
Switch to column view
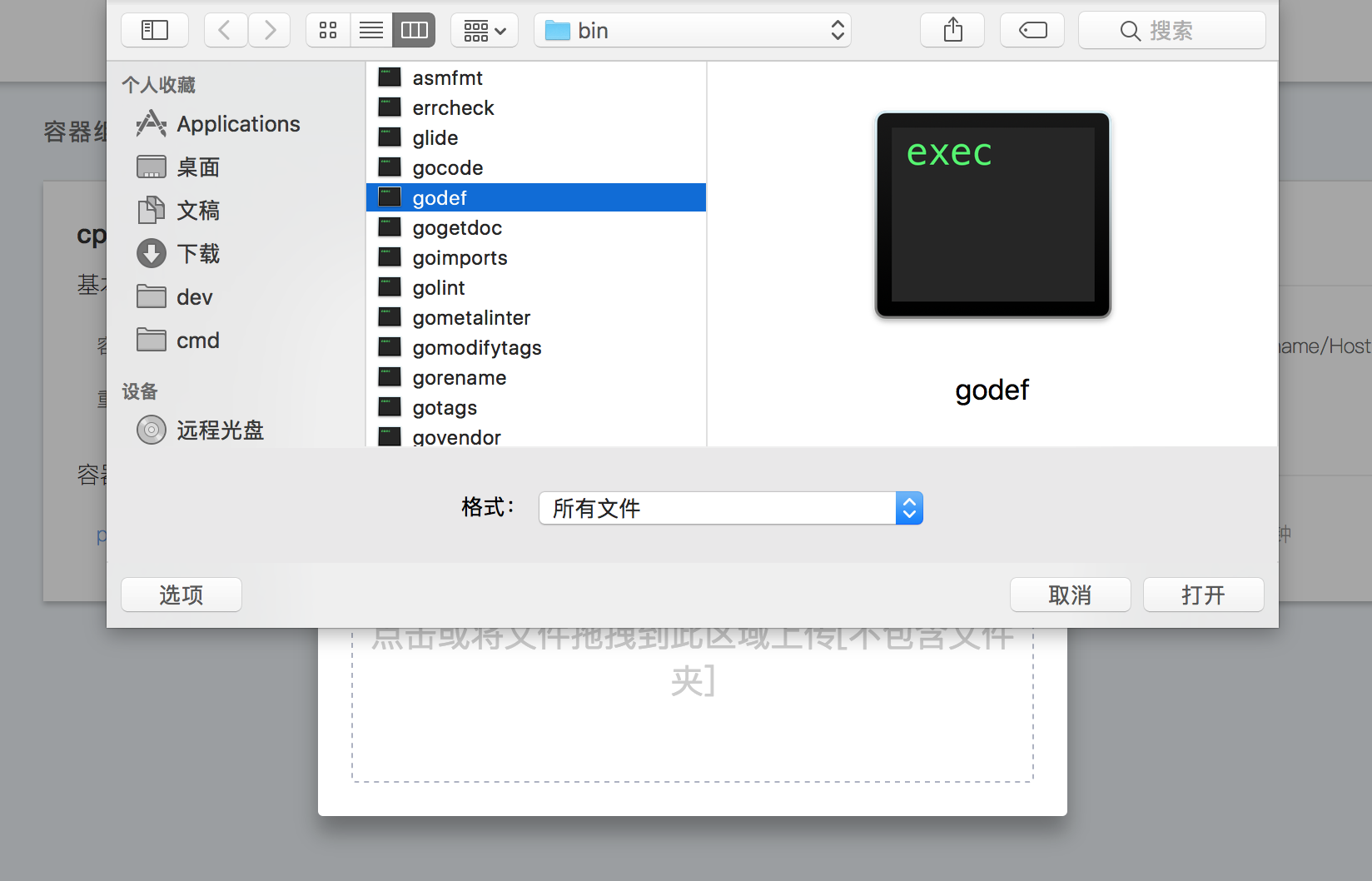tap(414, 31)
